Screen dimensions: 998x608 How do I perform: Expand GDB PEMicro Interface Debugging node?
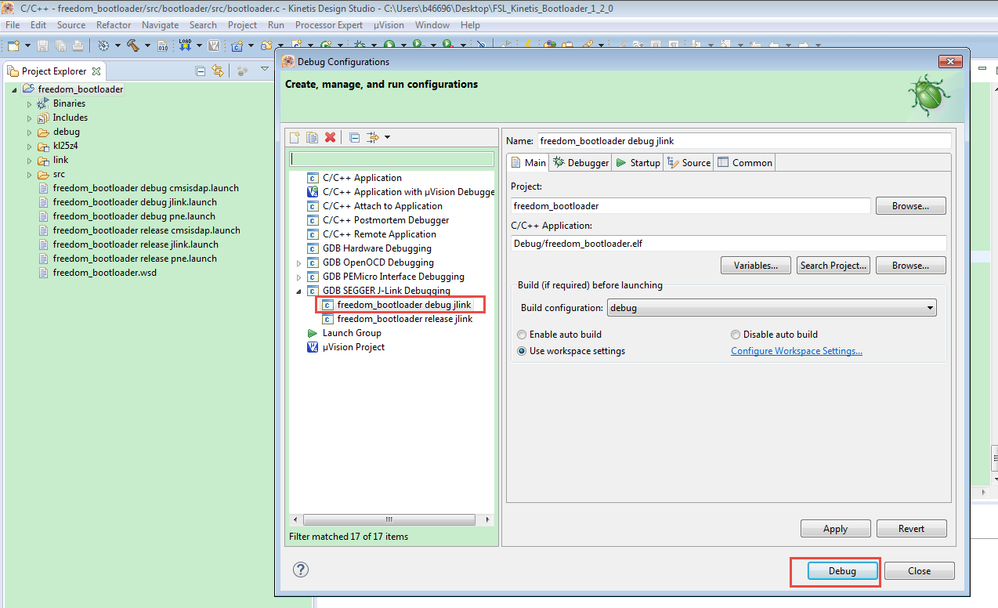(299, 277)
